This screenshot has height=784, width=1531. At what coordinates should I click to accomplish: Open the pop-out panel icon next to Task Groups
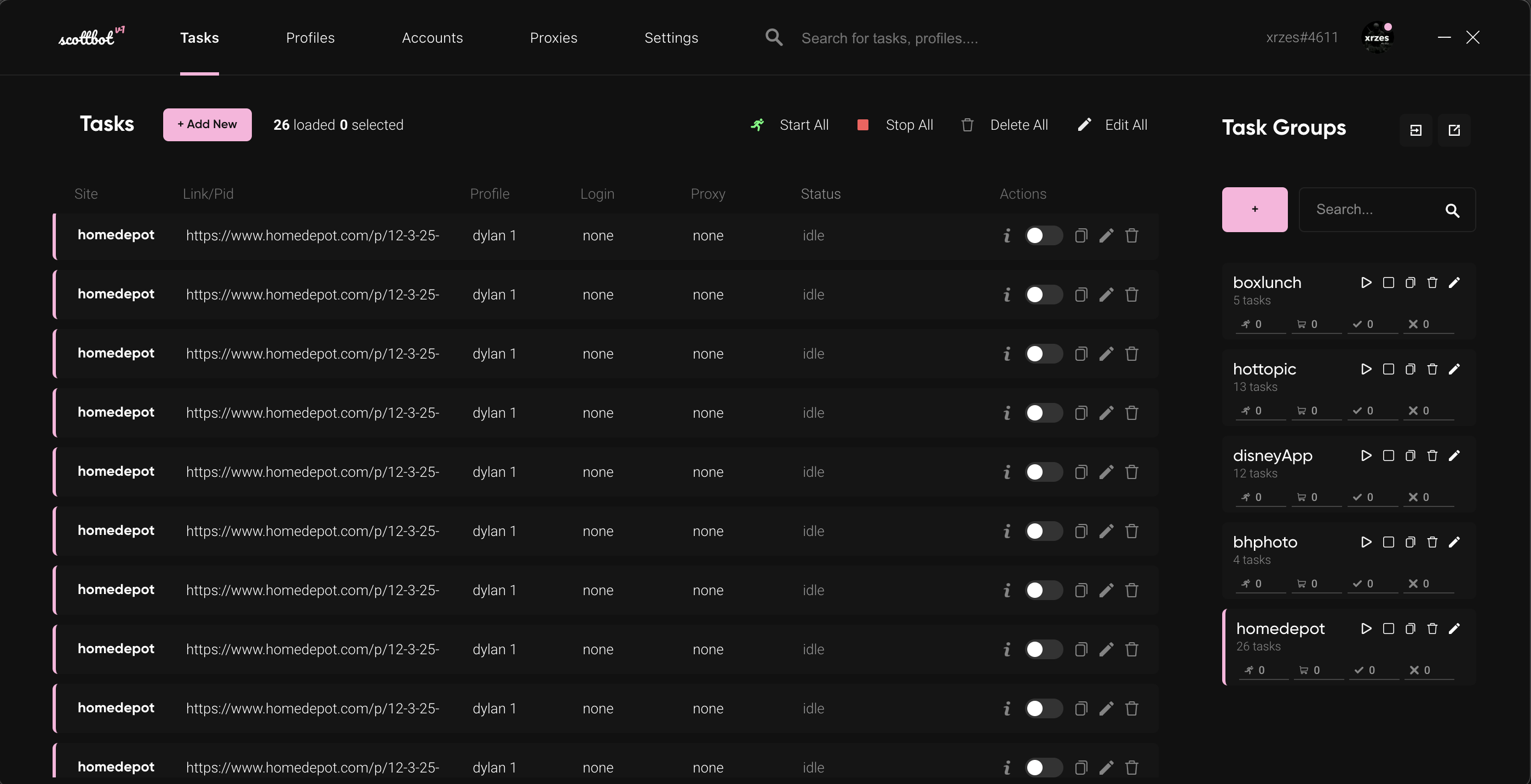1454,130
